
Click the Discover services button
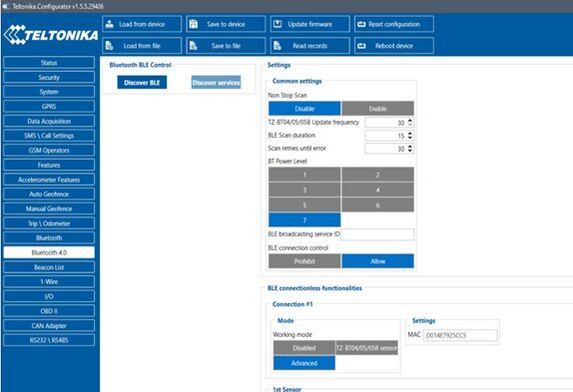[x=216, y=83]
